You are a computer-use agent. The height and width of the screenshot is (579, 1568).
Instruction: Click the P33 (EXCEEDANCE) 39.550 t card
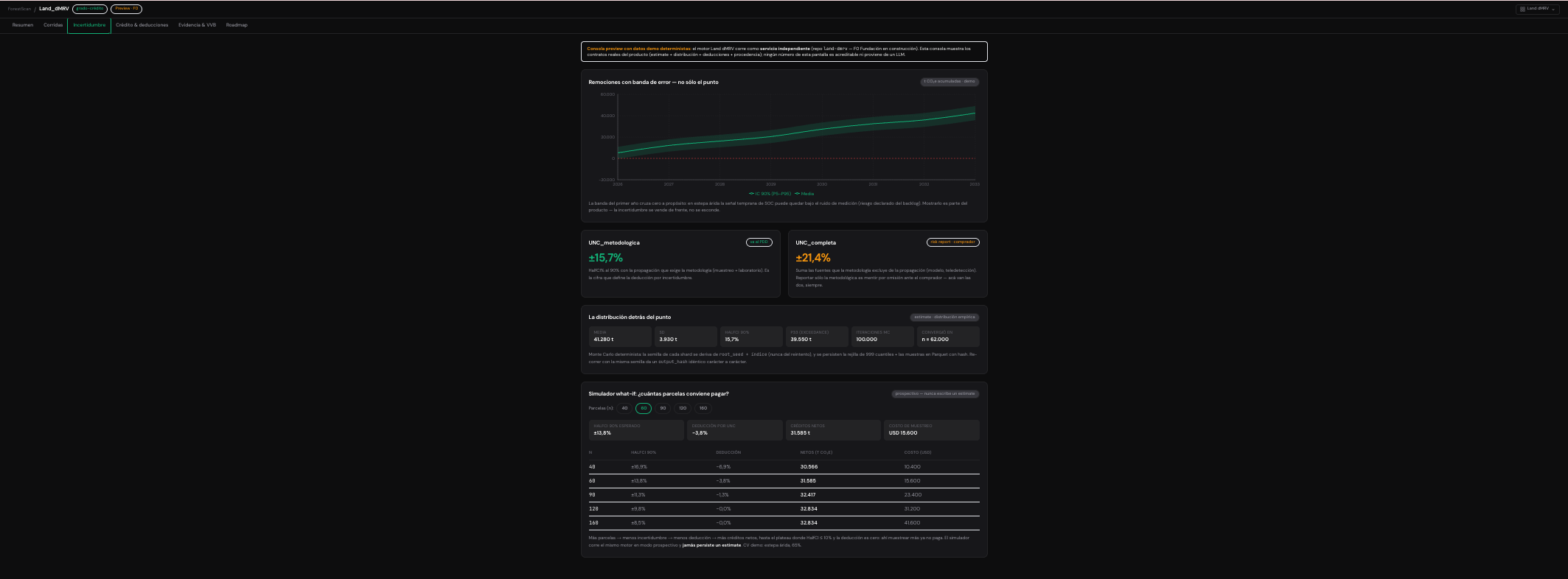[817, 337]
